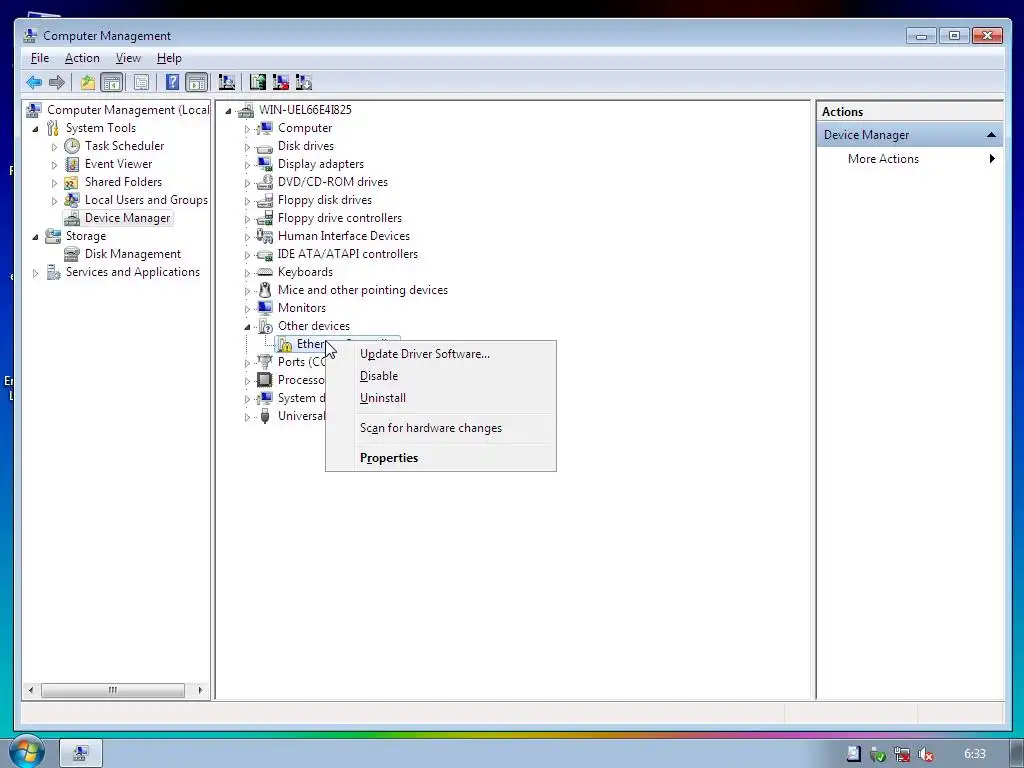
Task: Click the Ethernet Controller warning icon
Action: click(285, 344)
